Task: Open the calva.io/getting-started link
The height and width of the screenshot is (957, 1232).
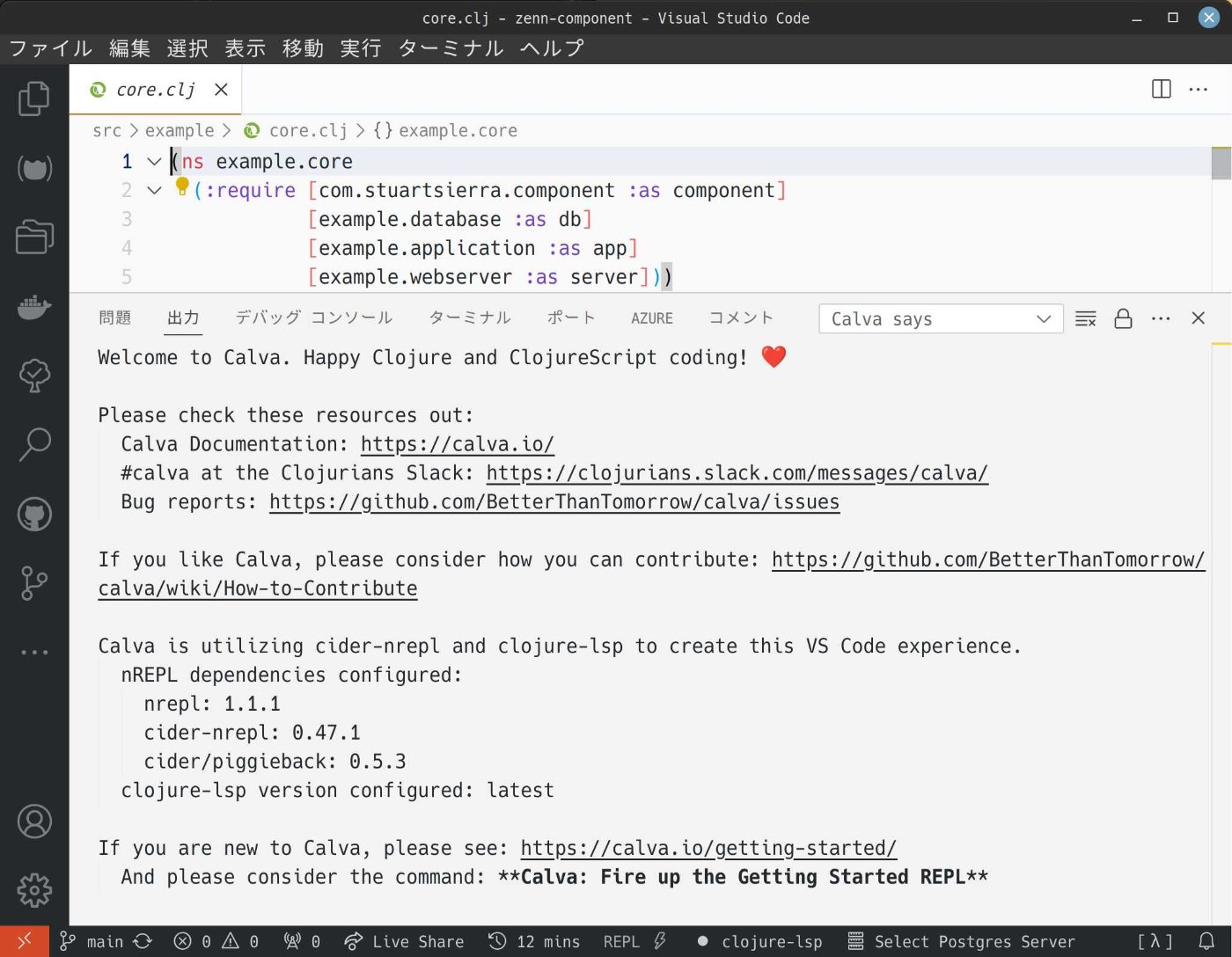Action: click(x=708, y=849)
